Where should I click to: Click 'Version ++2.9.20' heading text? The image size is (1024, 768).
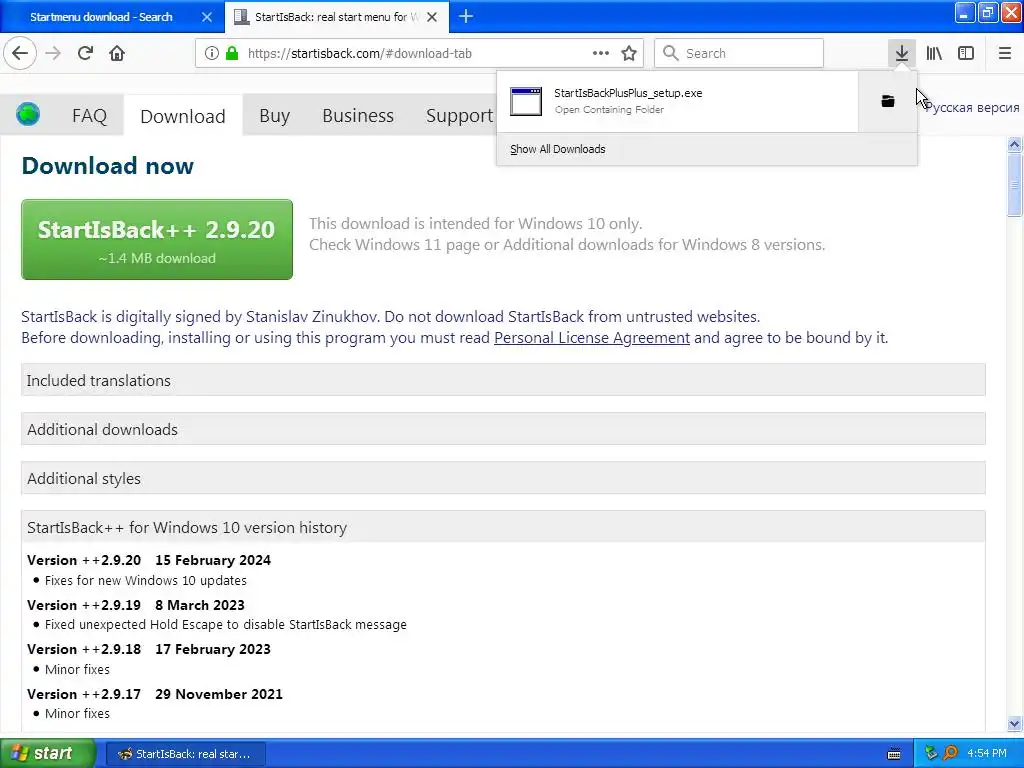click(84, 560)
